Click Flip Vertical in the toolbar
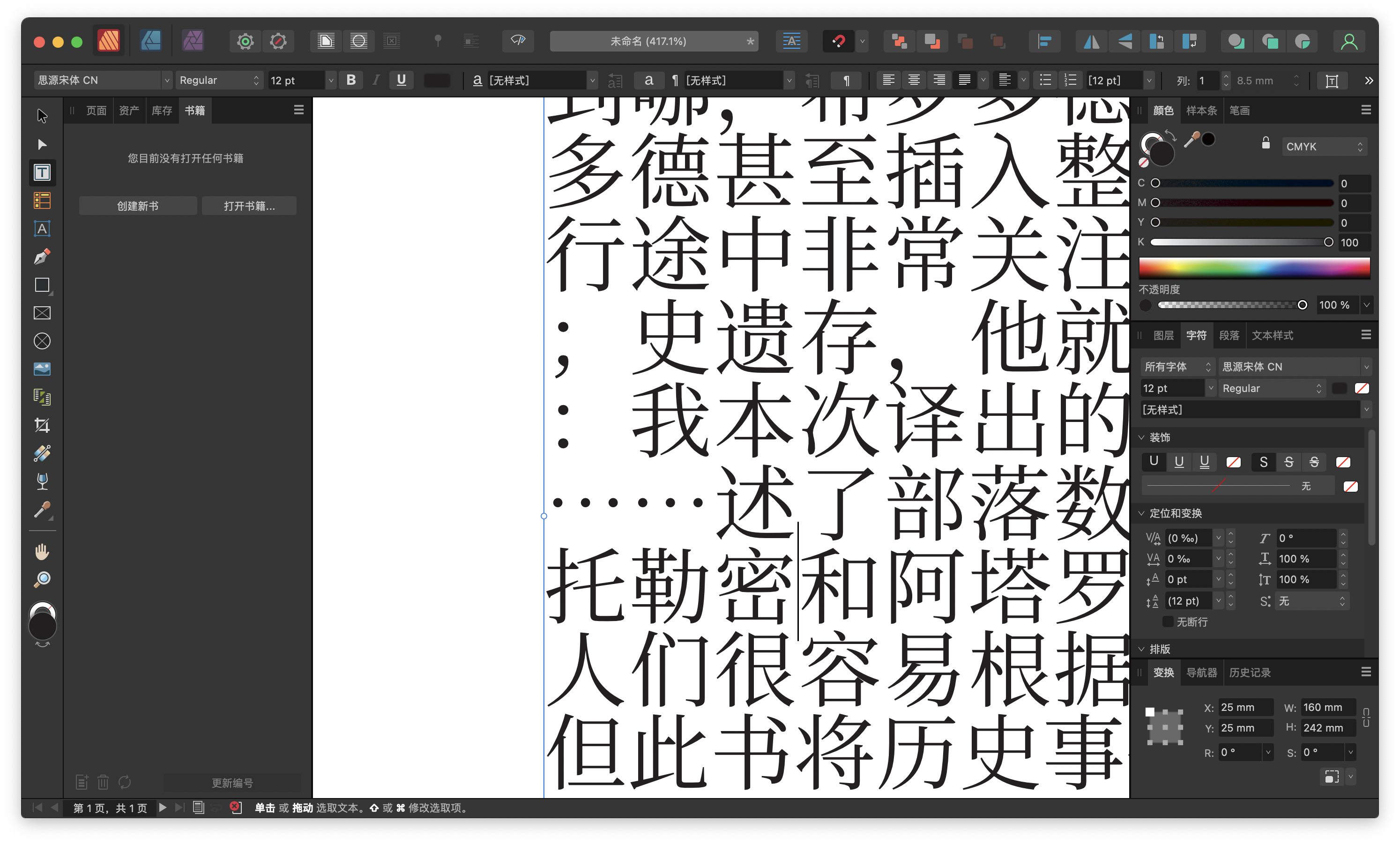The image size is (1400, 843). tap(1124, 41)
